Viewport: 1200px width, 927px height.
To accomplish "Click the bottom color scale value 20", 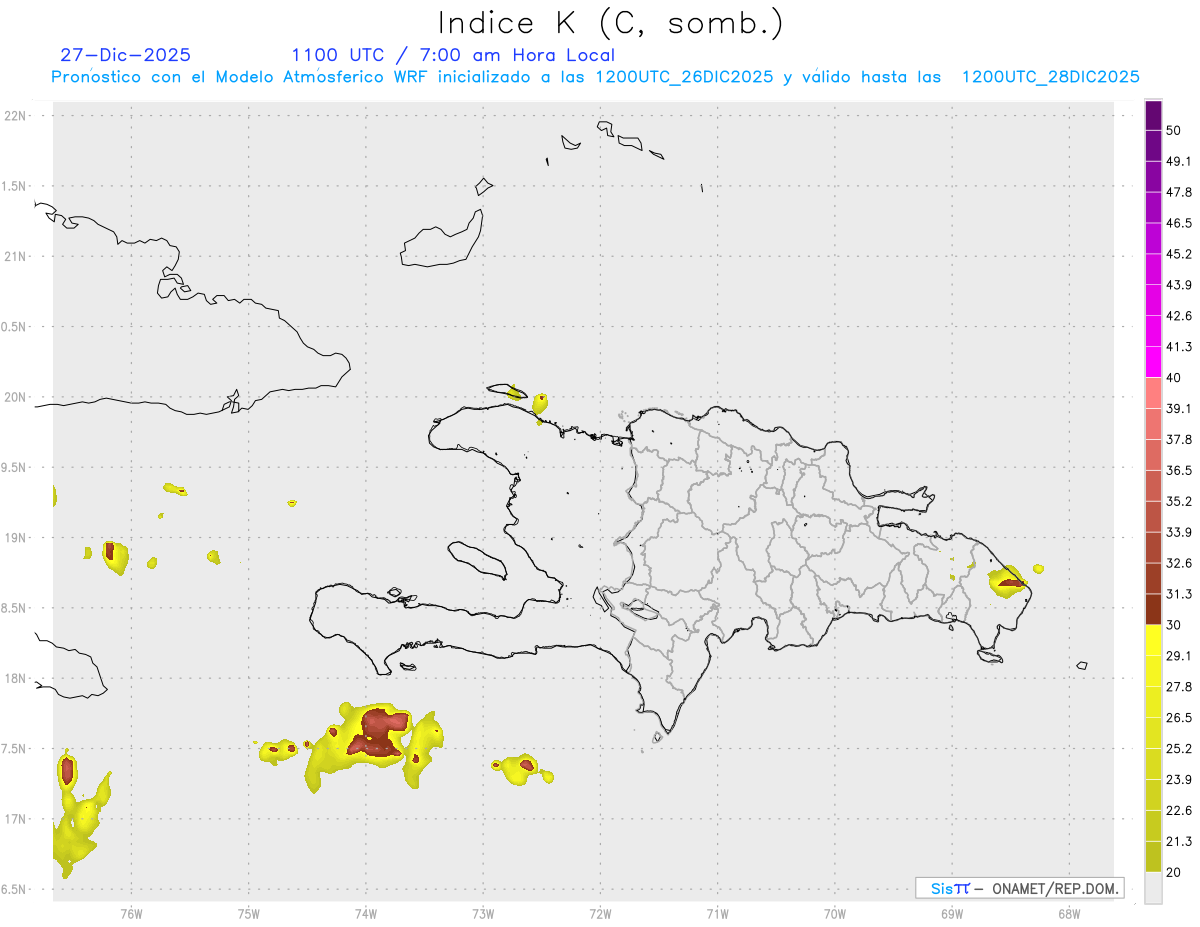I will (x=1174, y=872).
